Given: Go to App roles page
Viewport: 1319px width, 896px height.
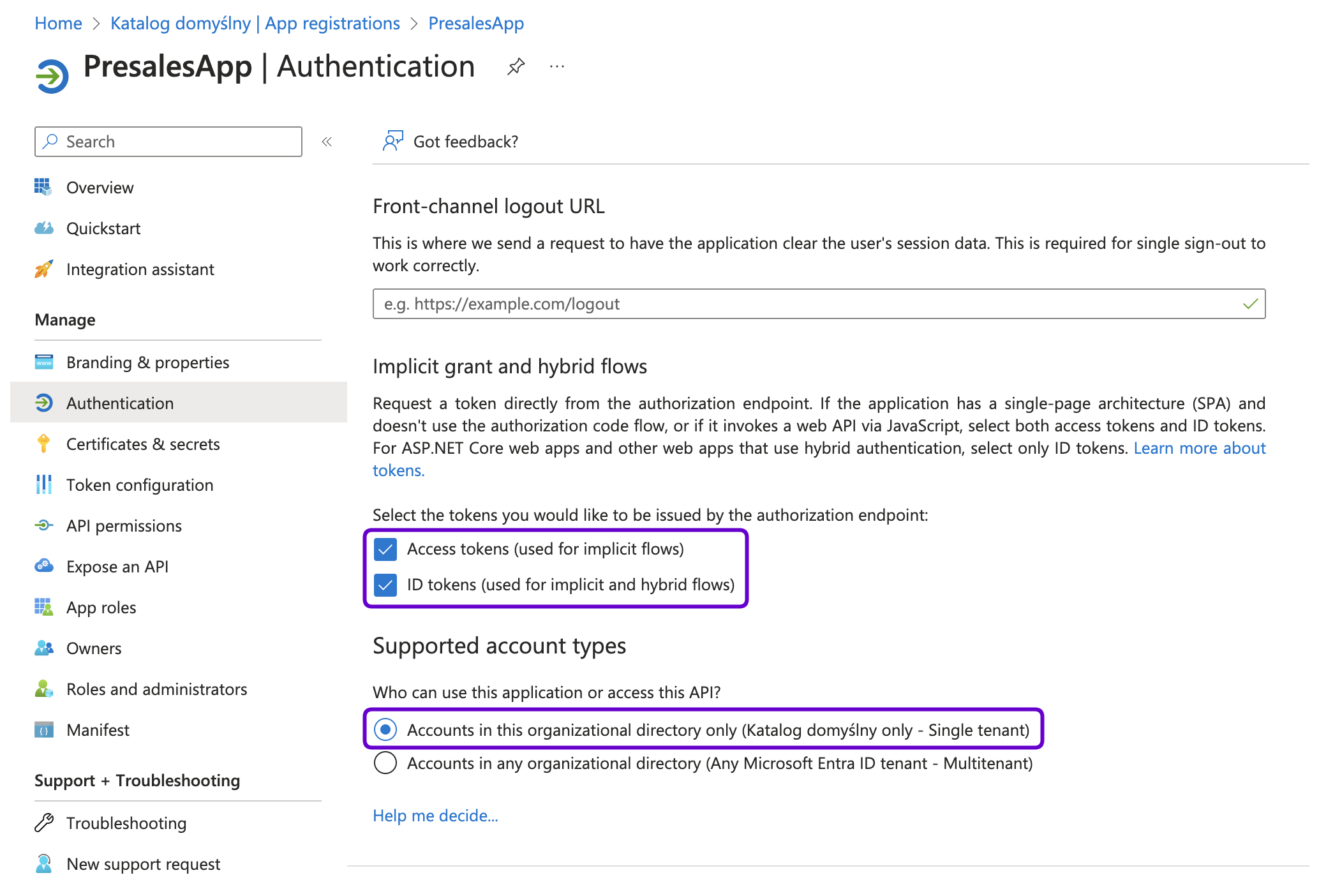Looking at the screenshot, I should [101, 607].
